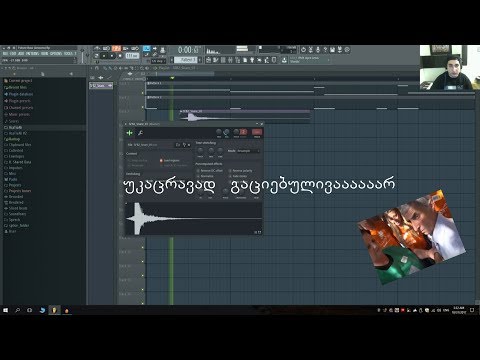Arm the transport record button
The height and width of the screenshot is (360, 480).
[x=120, y=56]
